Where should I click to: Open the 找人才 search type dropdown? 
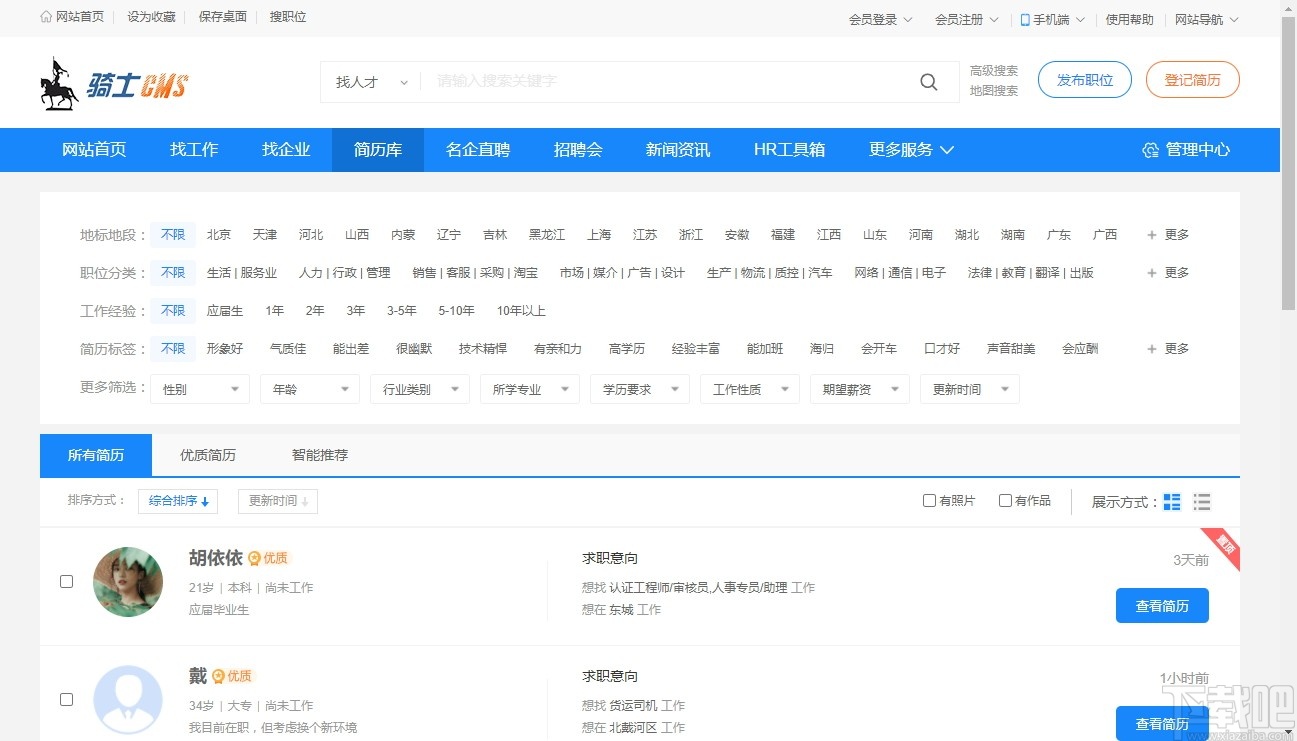tap(369, 81)
